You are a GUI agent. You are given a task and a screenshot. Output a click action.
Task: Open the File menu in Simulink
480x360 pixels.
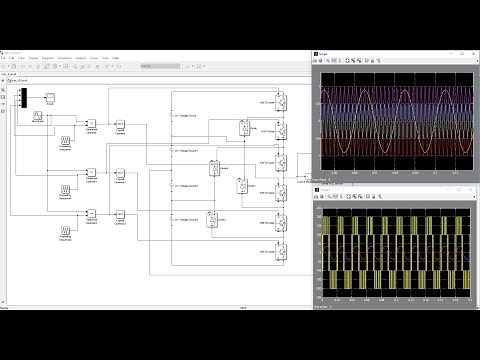coord(3,58)
